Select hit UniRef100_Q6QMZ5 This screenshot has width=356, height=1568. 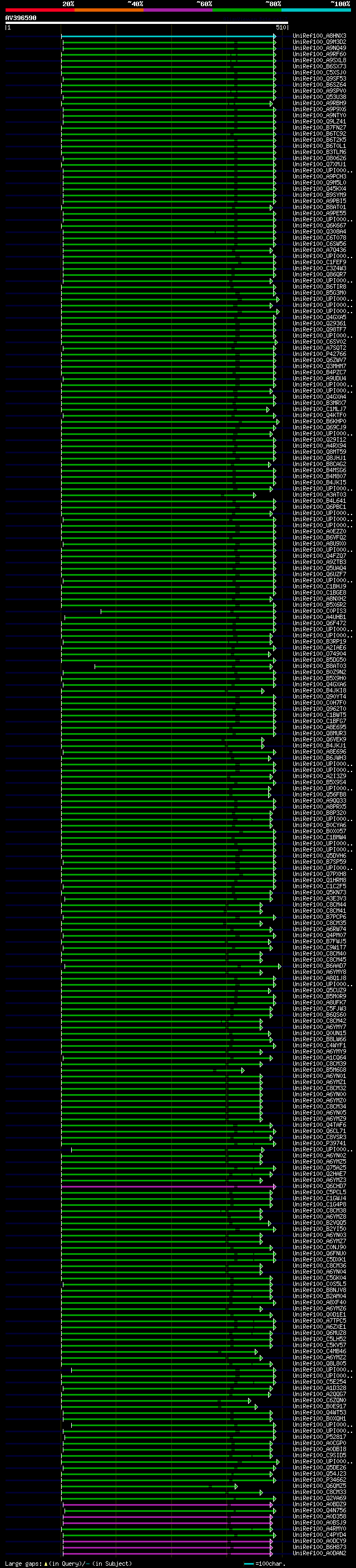319,1486
